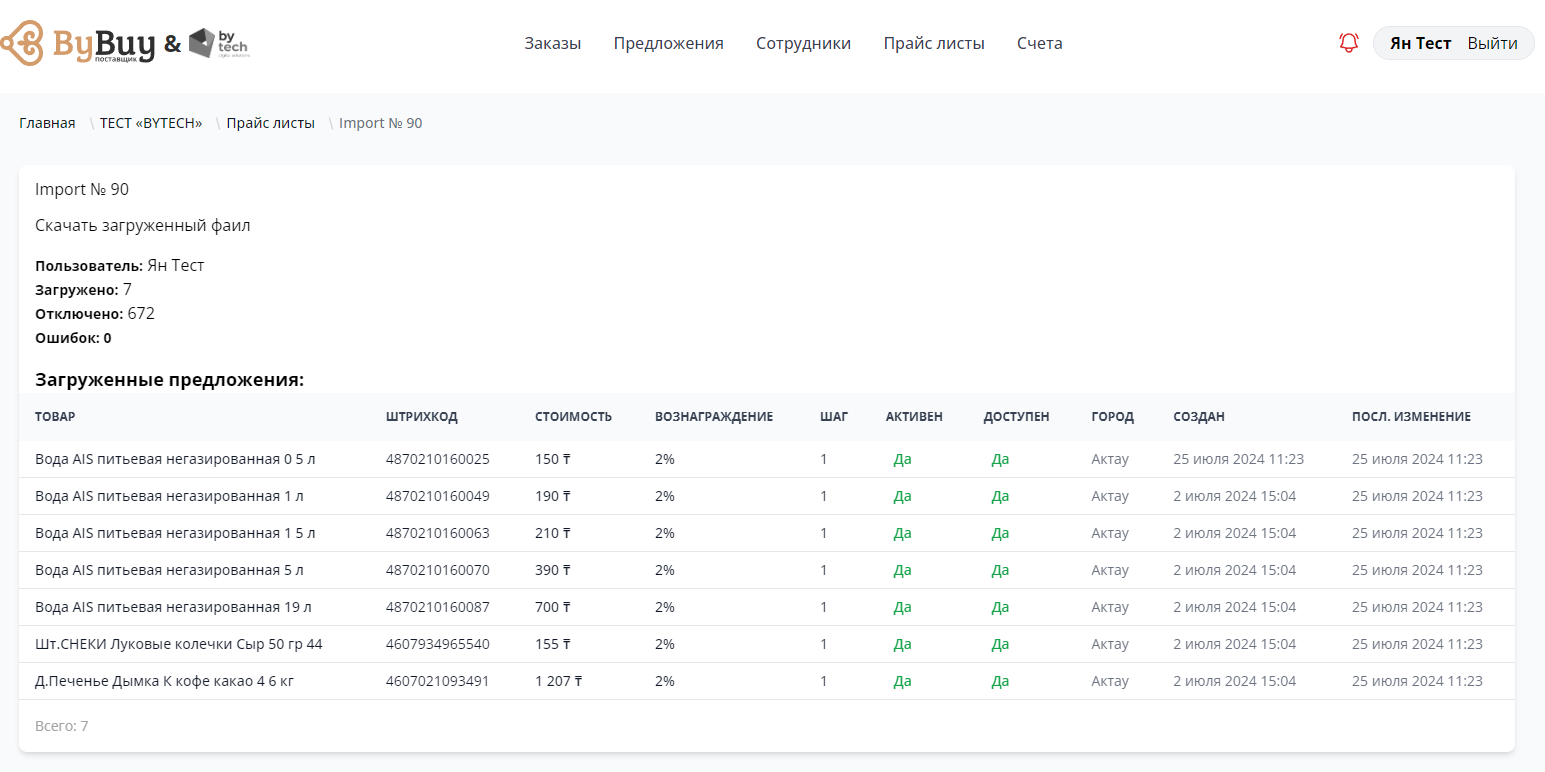Click barcode 4607934965540 cell
The width and height of the screenshot is (1545, 772).
(x=437, y=644)
